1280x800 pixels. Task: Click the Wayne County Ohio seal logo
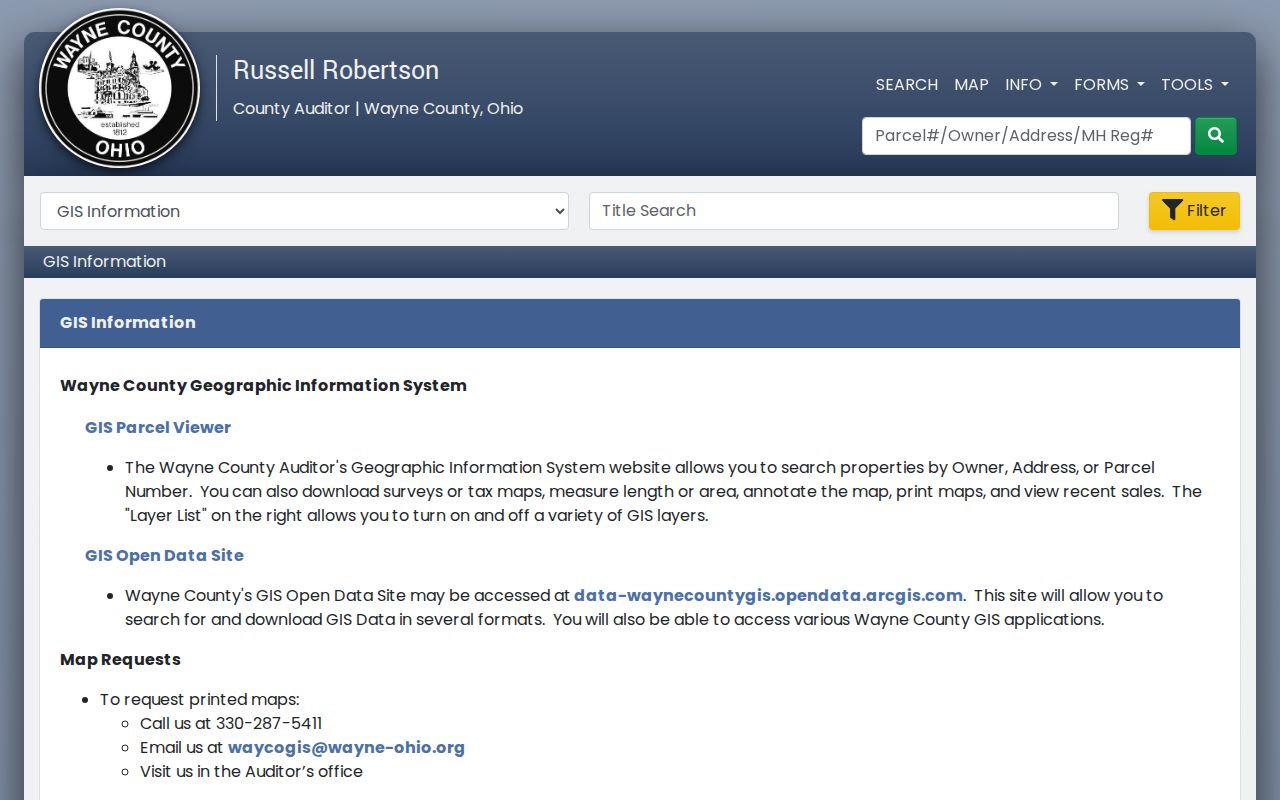pyautogui.click(x=119, y=88)
